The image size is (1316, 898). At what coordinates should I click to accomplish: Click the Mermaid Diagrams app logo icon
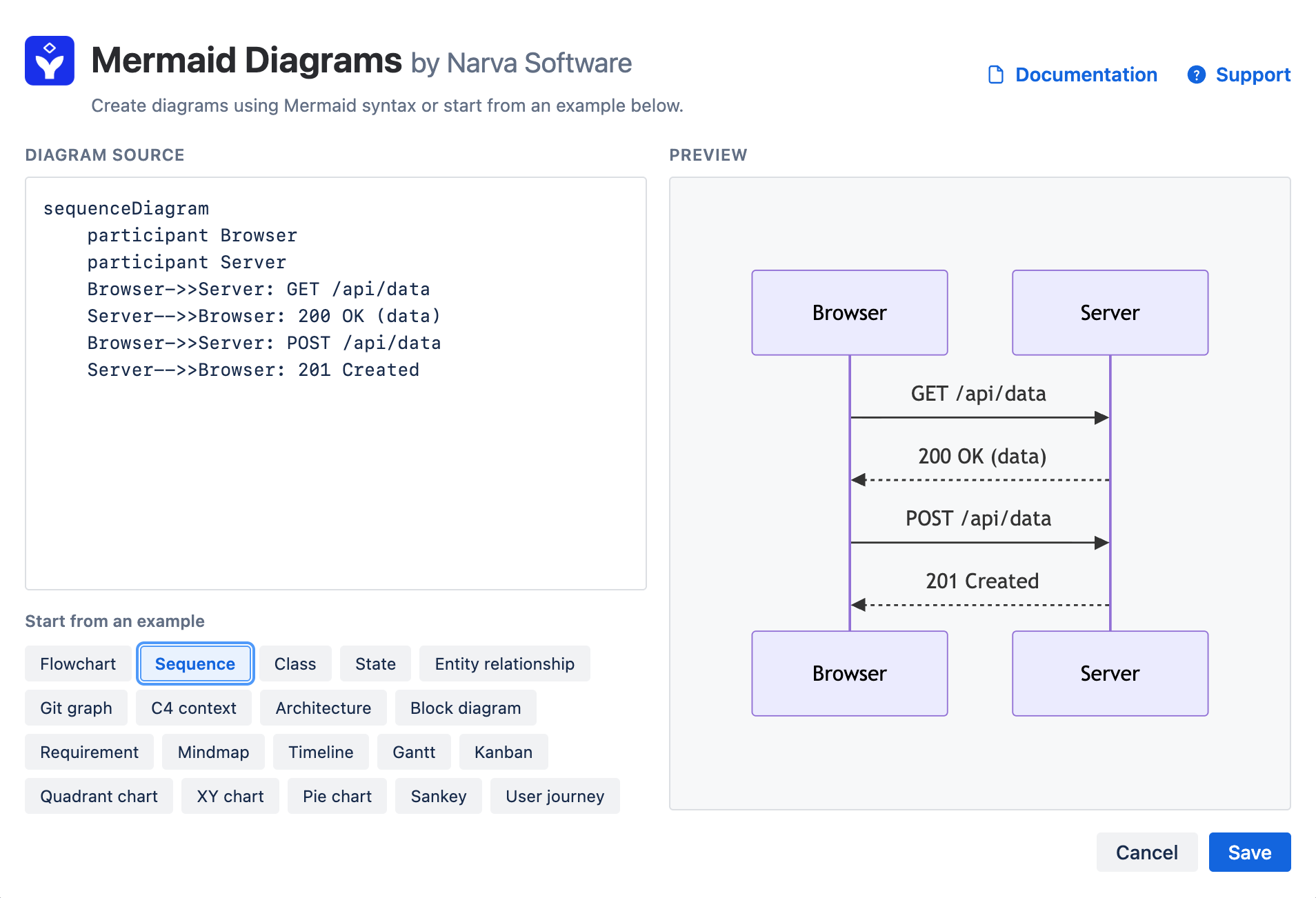coord(50,61)
